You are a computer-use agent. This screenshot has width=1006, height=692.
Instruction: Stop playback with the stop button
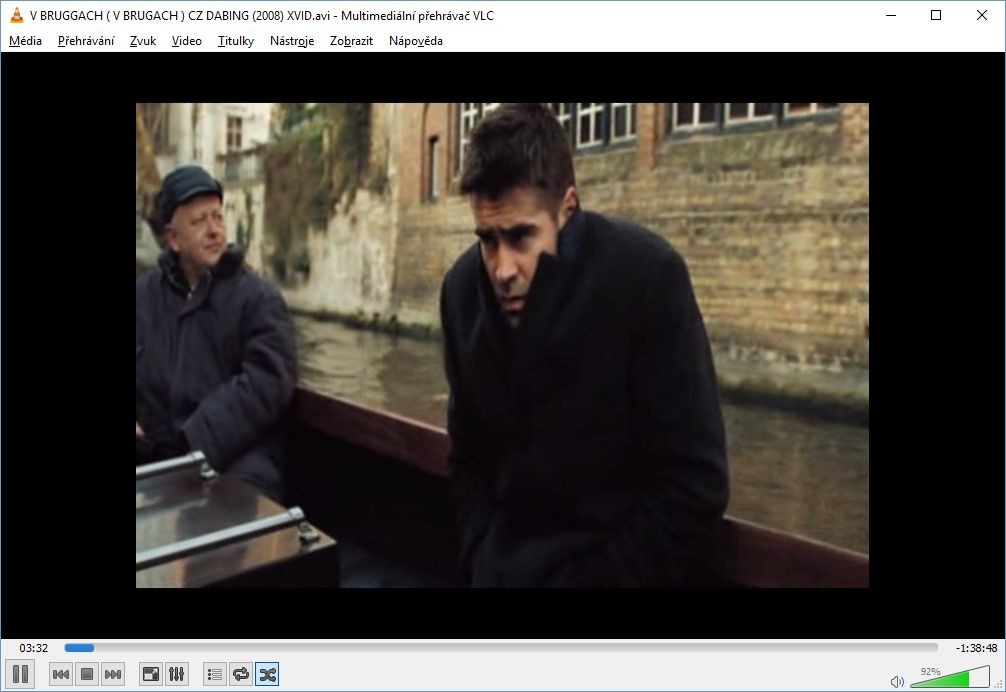(87, 674)
